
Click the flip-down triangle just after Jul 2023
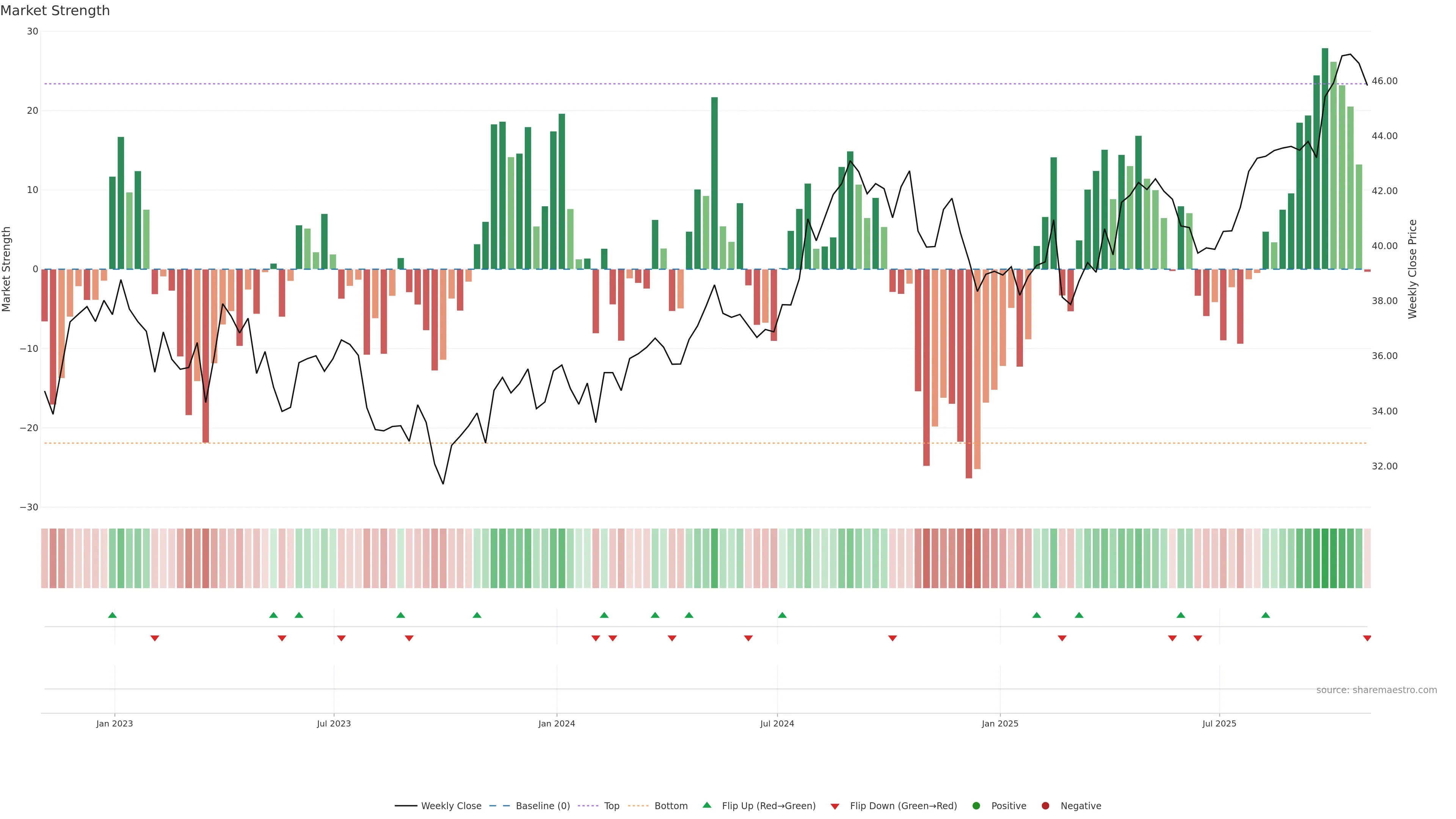(341, 638)
